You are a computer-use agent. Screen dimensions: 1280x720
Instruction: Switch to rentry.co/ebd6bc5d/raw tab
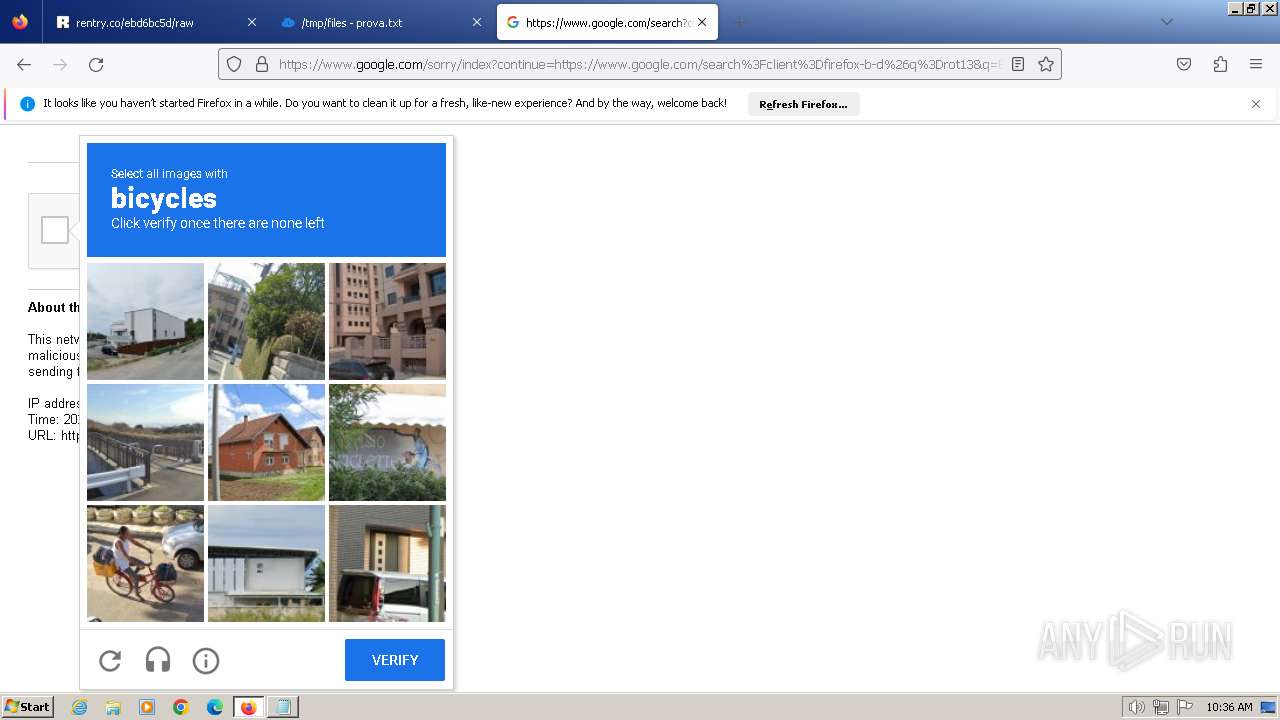[156, 22]
